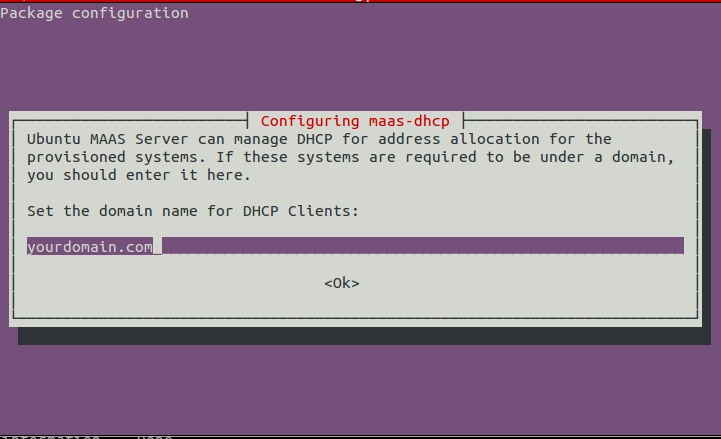Viewport: 721px width, 439px height.
Task: Click the 'provisioned systems' description line
Action: [x=350, y=157]
